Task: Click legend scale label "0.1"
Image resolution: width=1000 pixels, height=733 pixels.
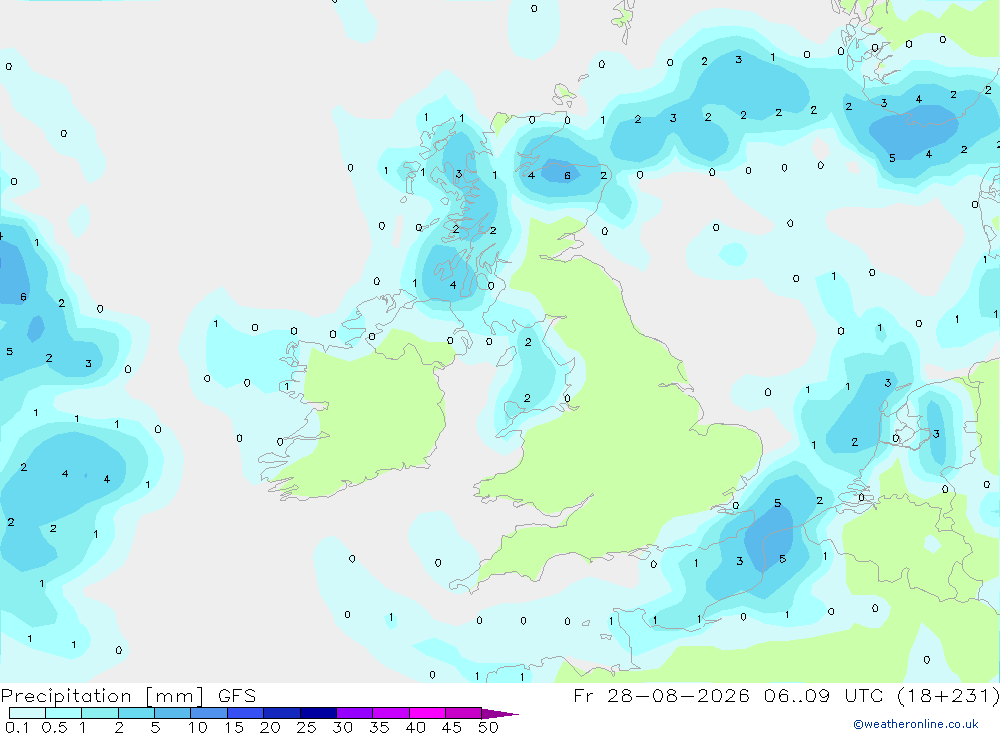Action: [x=17, y=727]
